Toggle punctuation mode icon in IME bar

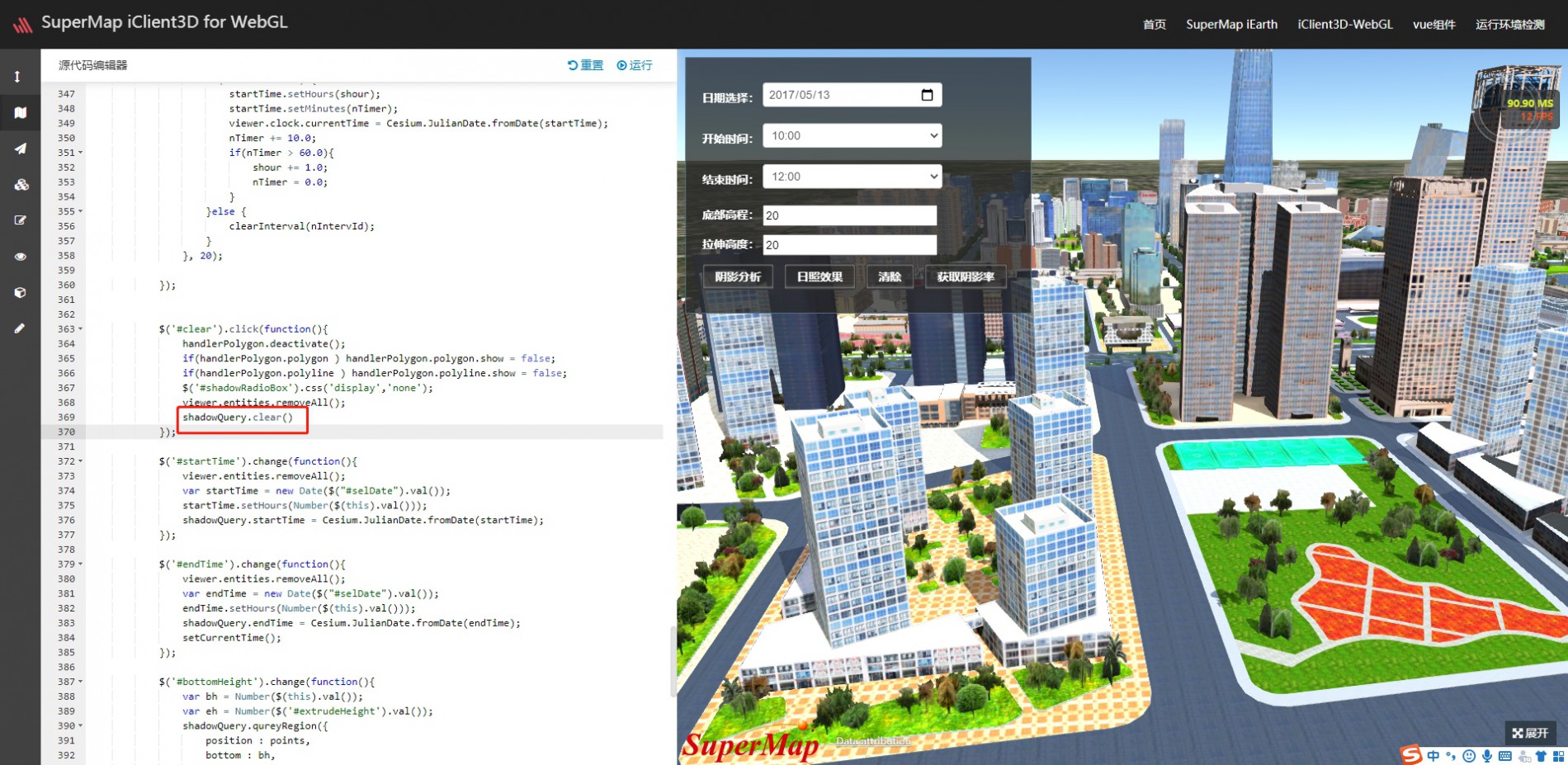pyautogui.click(x=1451, y=756)
